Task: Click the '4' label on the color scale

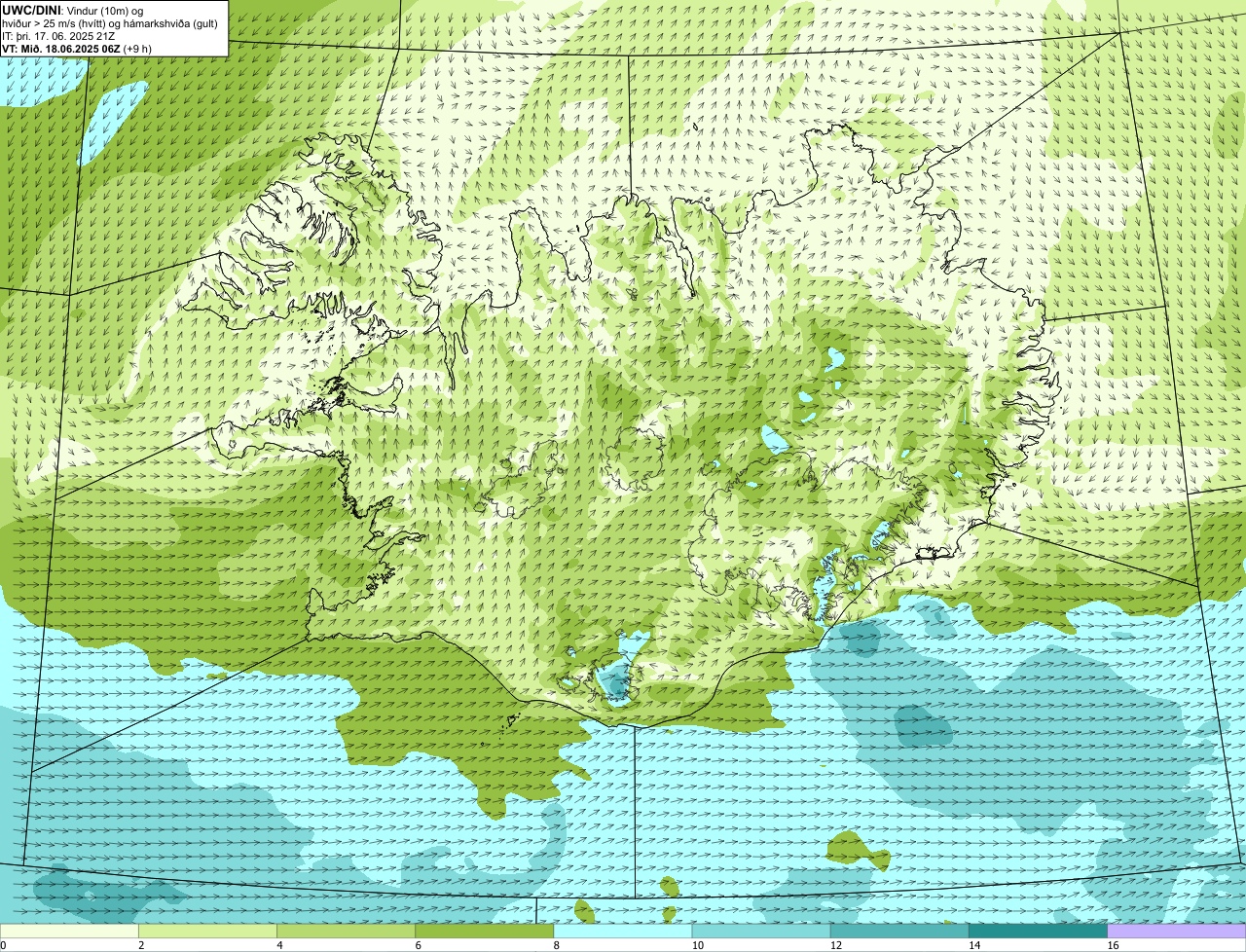Action: coord(279,945)
